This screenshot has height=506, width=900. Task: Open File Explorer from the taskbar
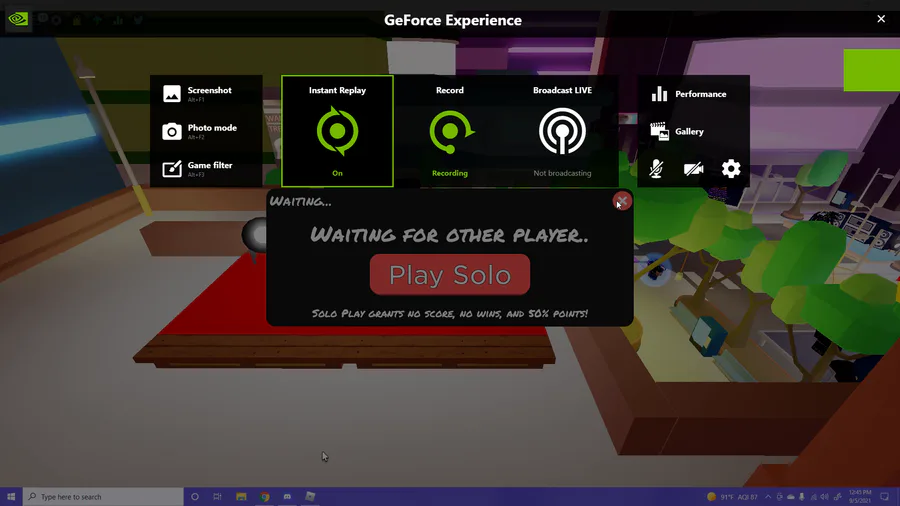(x=241, y=497)
